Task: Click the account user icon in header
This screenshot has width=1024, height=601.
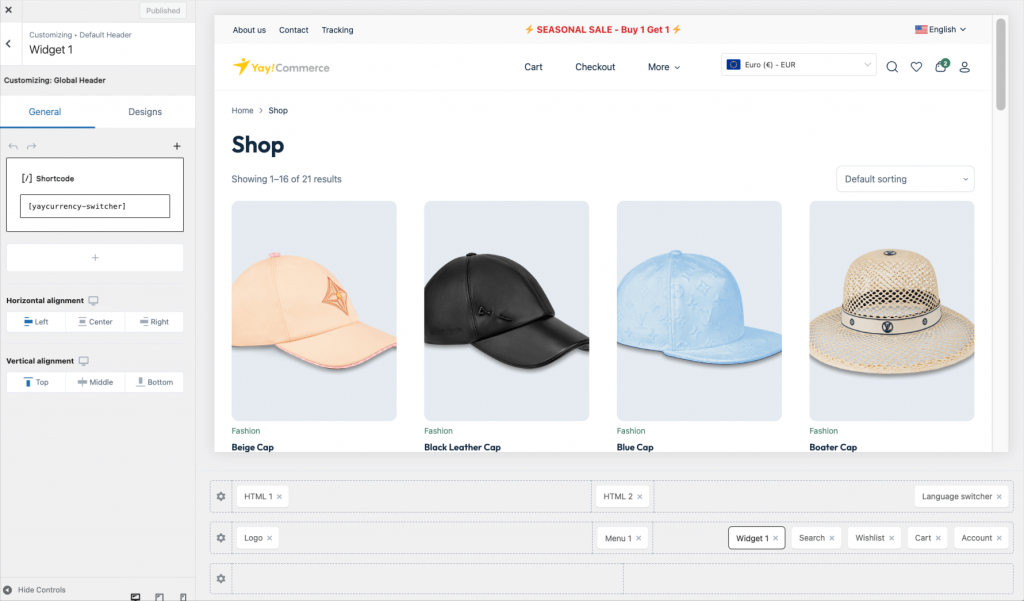Action: point(965,67)
